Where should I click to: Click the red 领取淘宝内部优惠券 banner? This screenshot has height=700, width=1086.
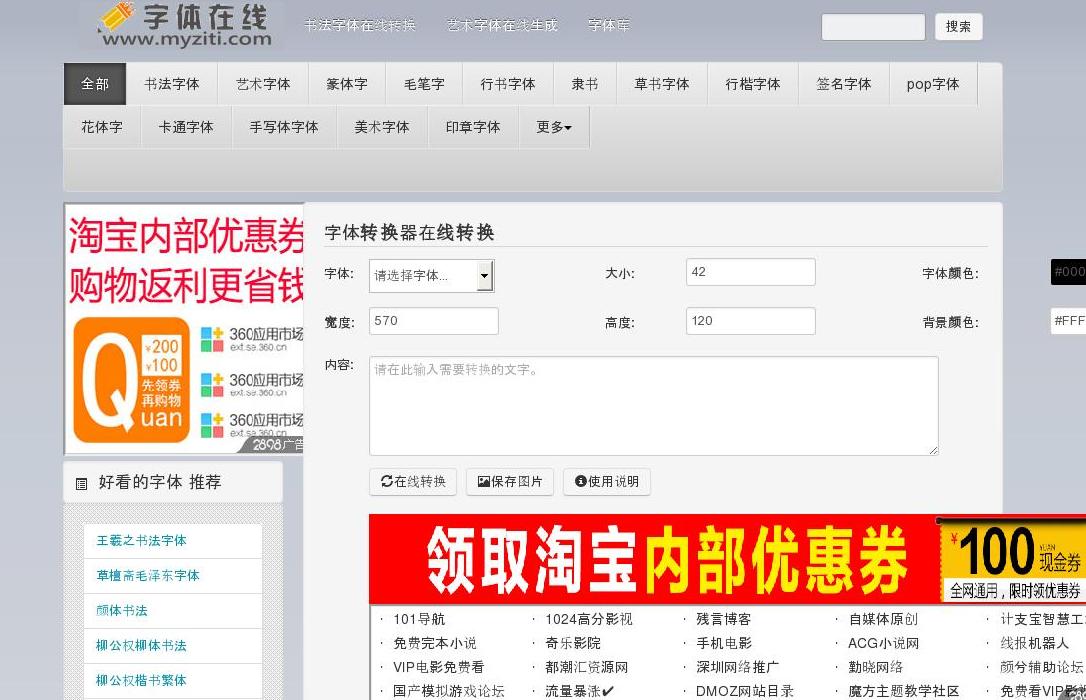click(x=727, y=559)
